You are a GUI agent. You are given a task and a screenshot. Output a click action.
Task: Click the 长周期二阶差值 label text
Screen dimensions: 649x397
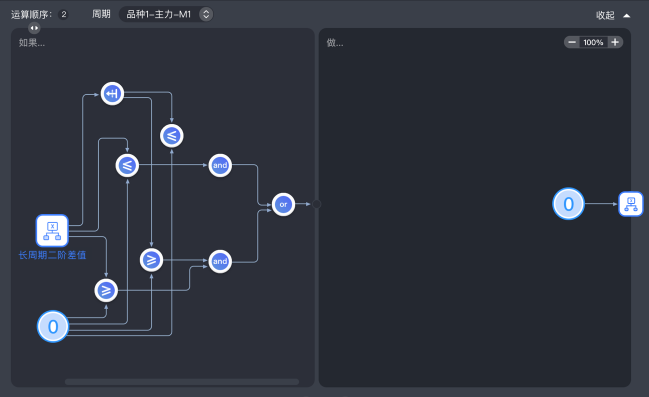click(x=52, y=255)
